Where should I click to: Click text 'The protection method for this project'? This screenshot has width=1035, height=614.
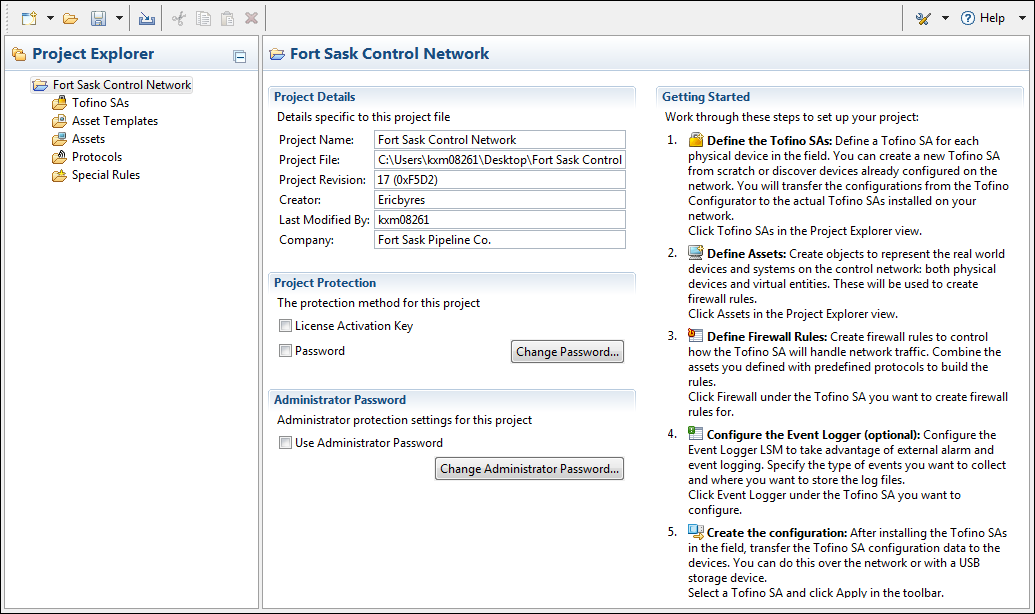click(x=378, y=303)
